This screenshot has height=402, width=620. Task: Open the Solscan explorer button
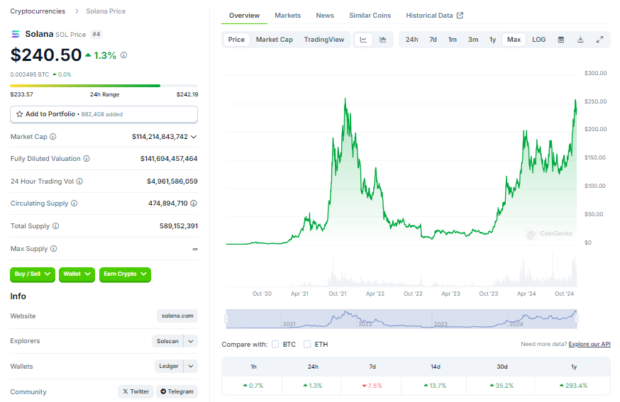[x=168, y=341]
